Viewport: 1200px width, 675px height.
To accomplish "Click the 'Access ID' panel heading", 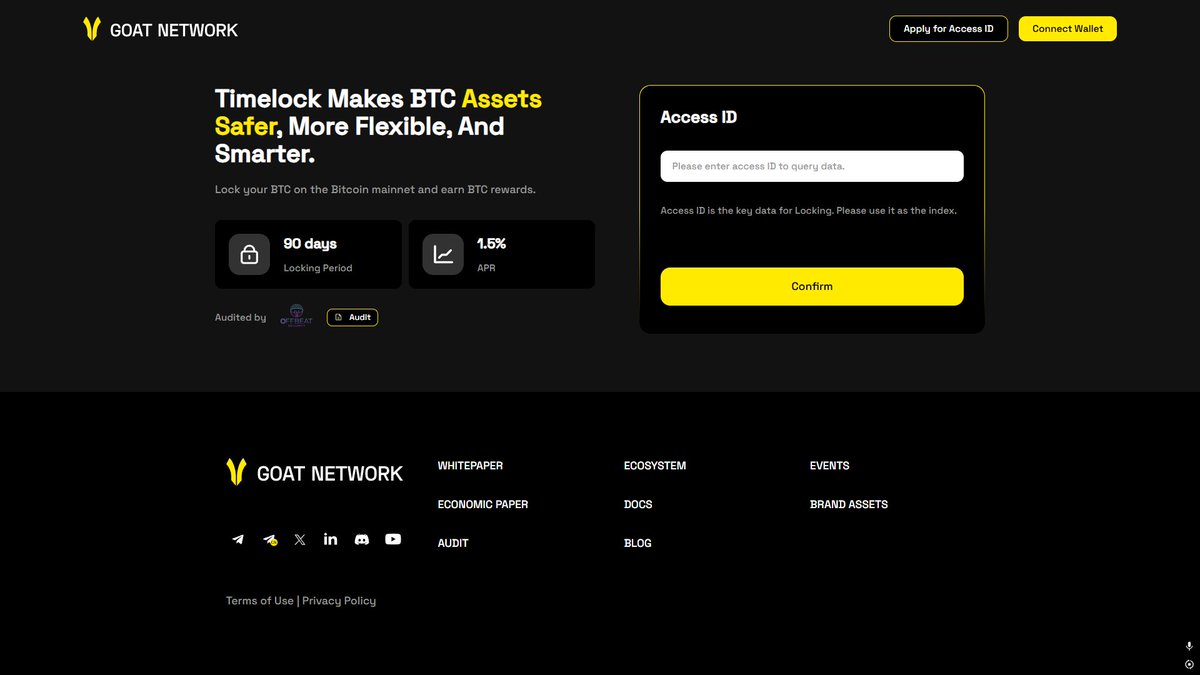I will pyautogui.click(x=699, y=117).
